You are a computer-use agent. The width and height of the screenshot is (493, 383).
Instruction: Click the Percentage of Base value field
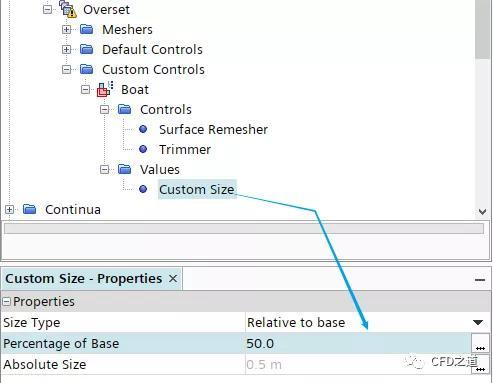pos(358,343)
